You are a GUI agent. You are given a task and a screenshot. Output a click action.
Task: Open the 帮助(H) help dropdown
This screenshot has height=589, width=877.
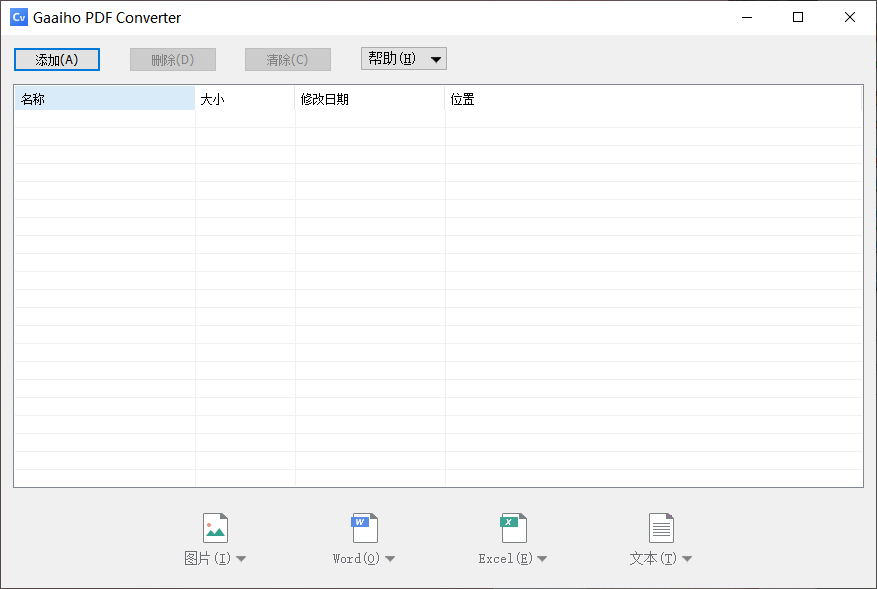coord(404,59)
